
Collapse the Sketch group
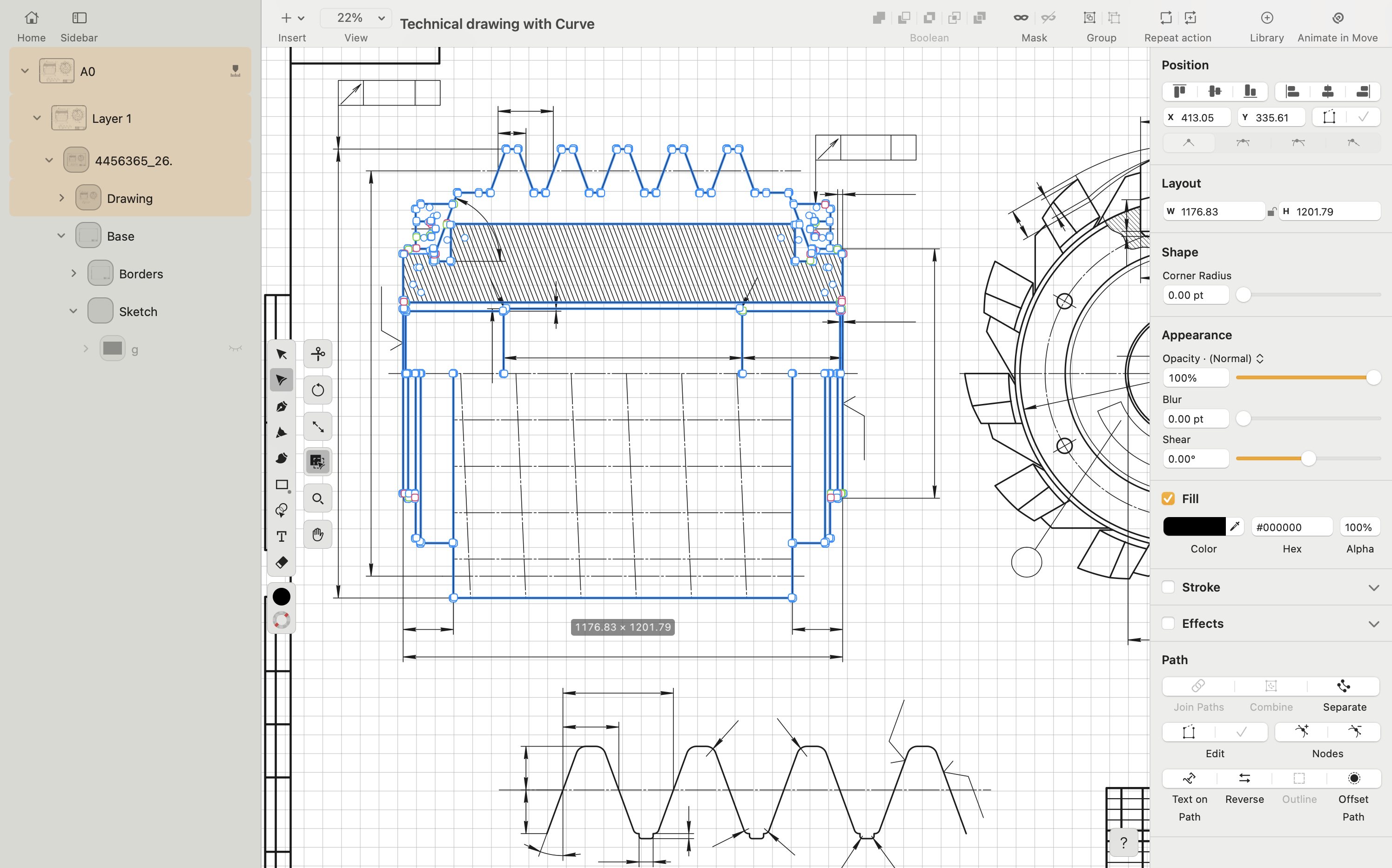tap(73, 310)
